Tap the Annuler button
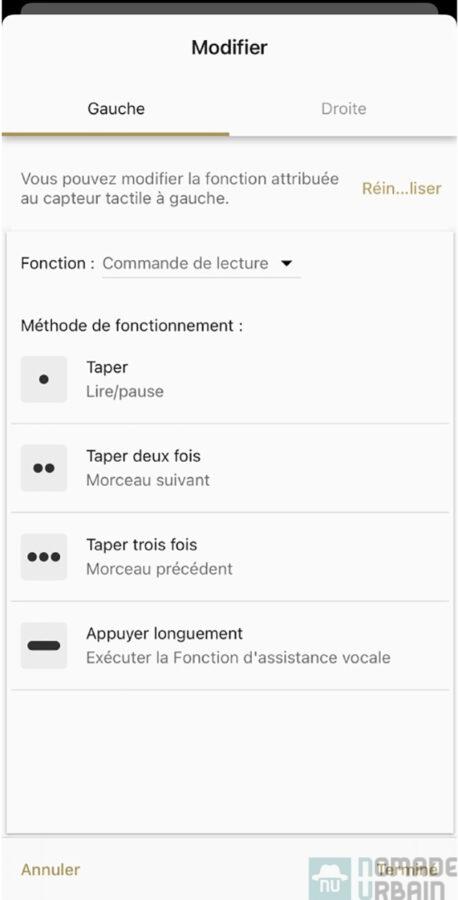The width and height of the screenshot is (458, 900). pos(51,870)
